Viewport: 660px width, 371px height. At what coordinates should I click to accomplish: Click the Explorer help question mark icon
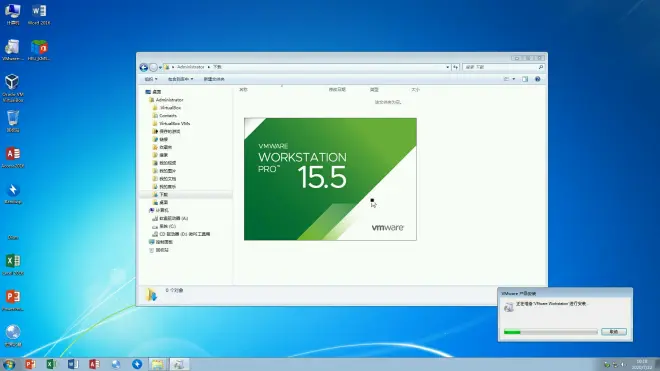point(538,79)
